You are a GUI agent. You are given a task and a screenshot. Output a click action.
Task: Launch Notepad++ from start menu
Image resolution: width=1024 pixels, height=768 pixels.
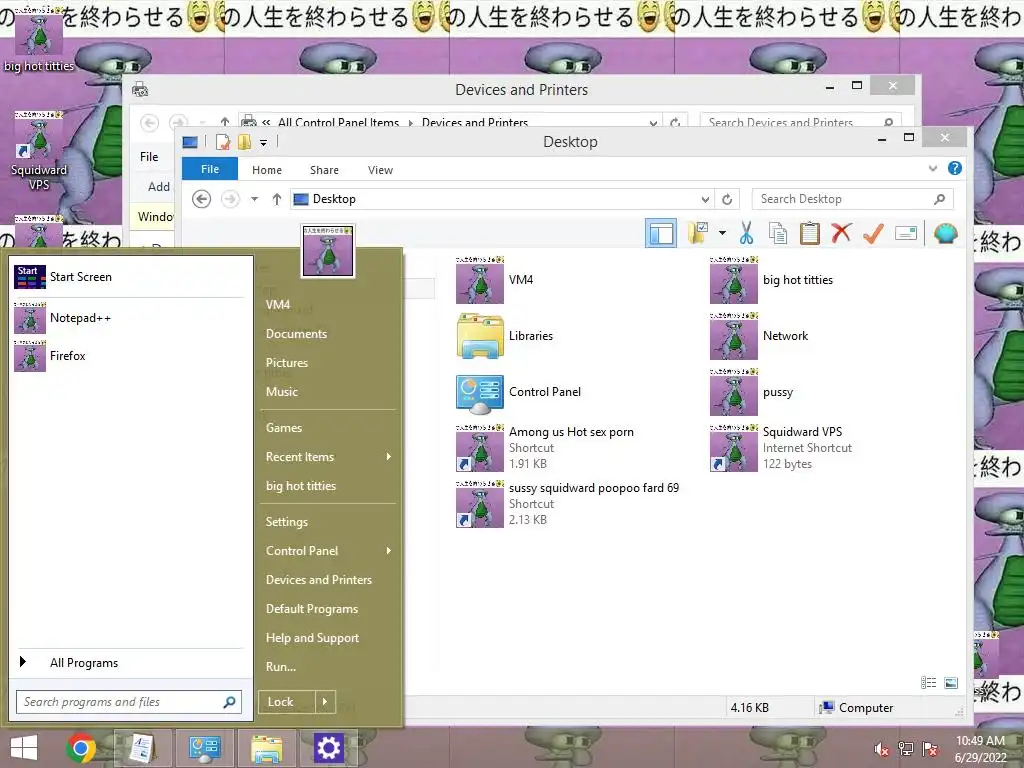point(129,318)
